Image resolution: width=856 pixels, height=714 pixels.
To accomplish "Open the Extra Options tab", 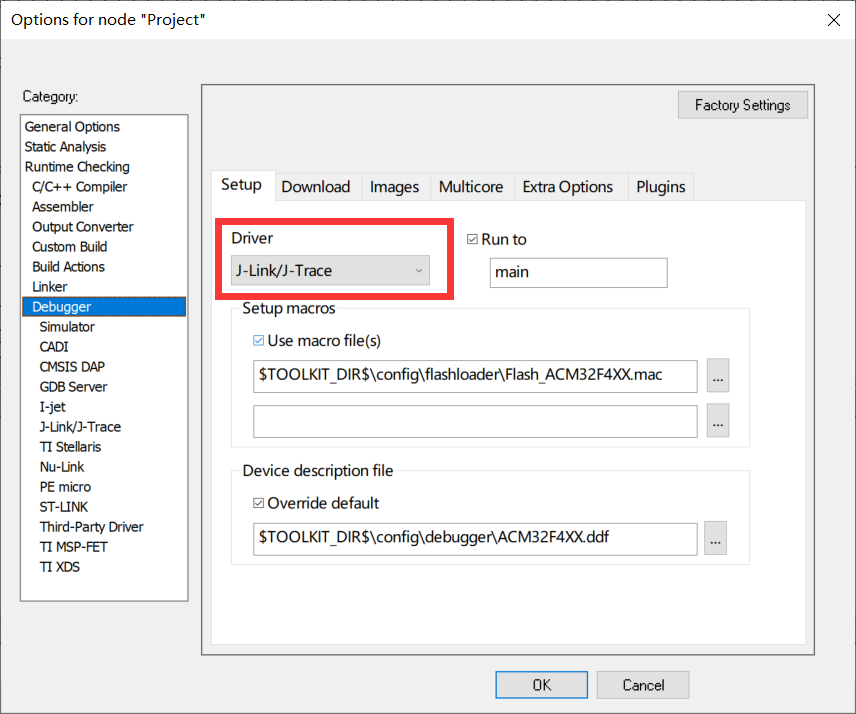I will pos(567,187).
